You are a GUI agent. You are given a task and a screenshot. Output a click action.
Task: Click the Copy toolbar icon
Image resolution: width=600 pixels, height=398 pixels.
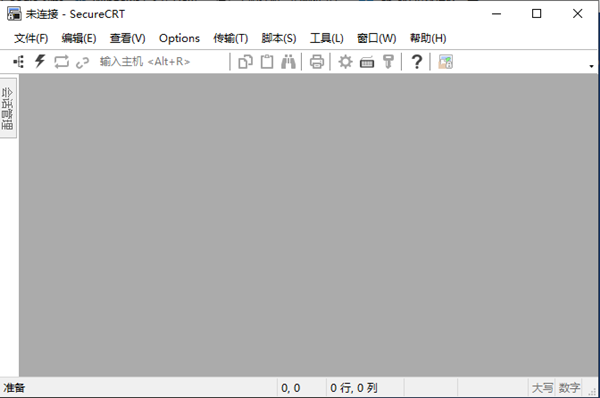point(245,62)
